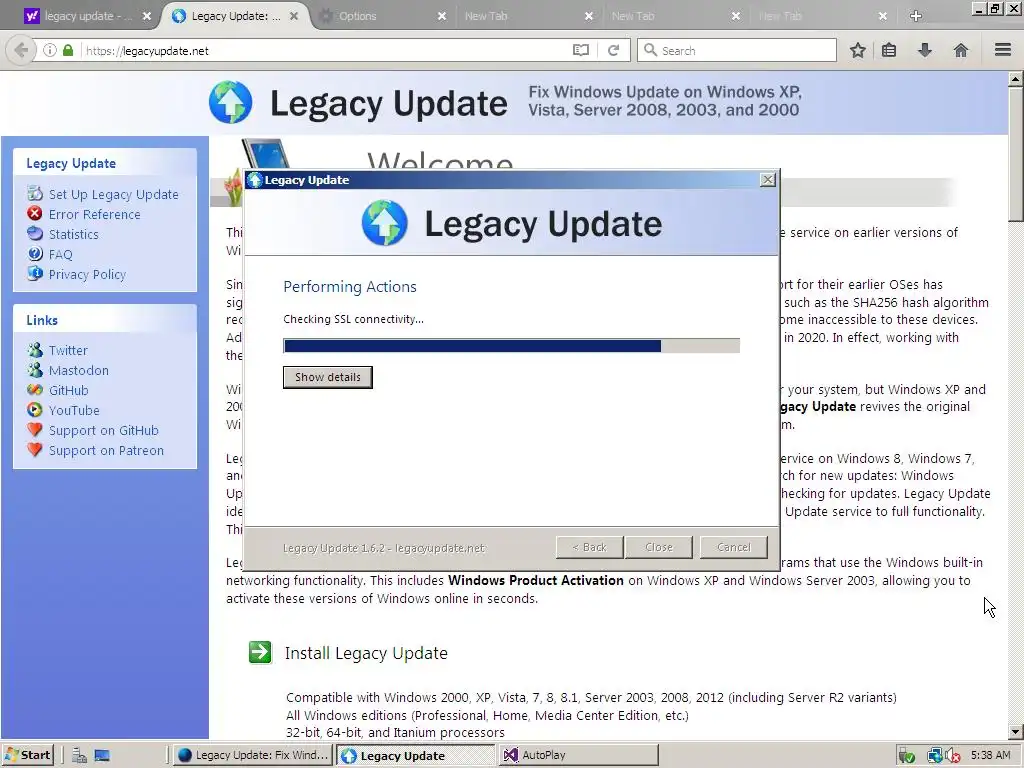
Task: Open the Mastodon link
Action: [79, 370]
